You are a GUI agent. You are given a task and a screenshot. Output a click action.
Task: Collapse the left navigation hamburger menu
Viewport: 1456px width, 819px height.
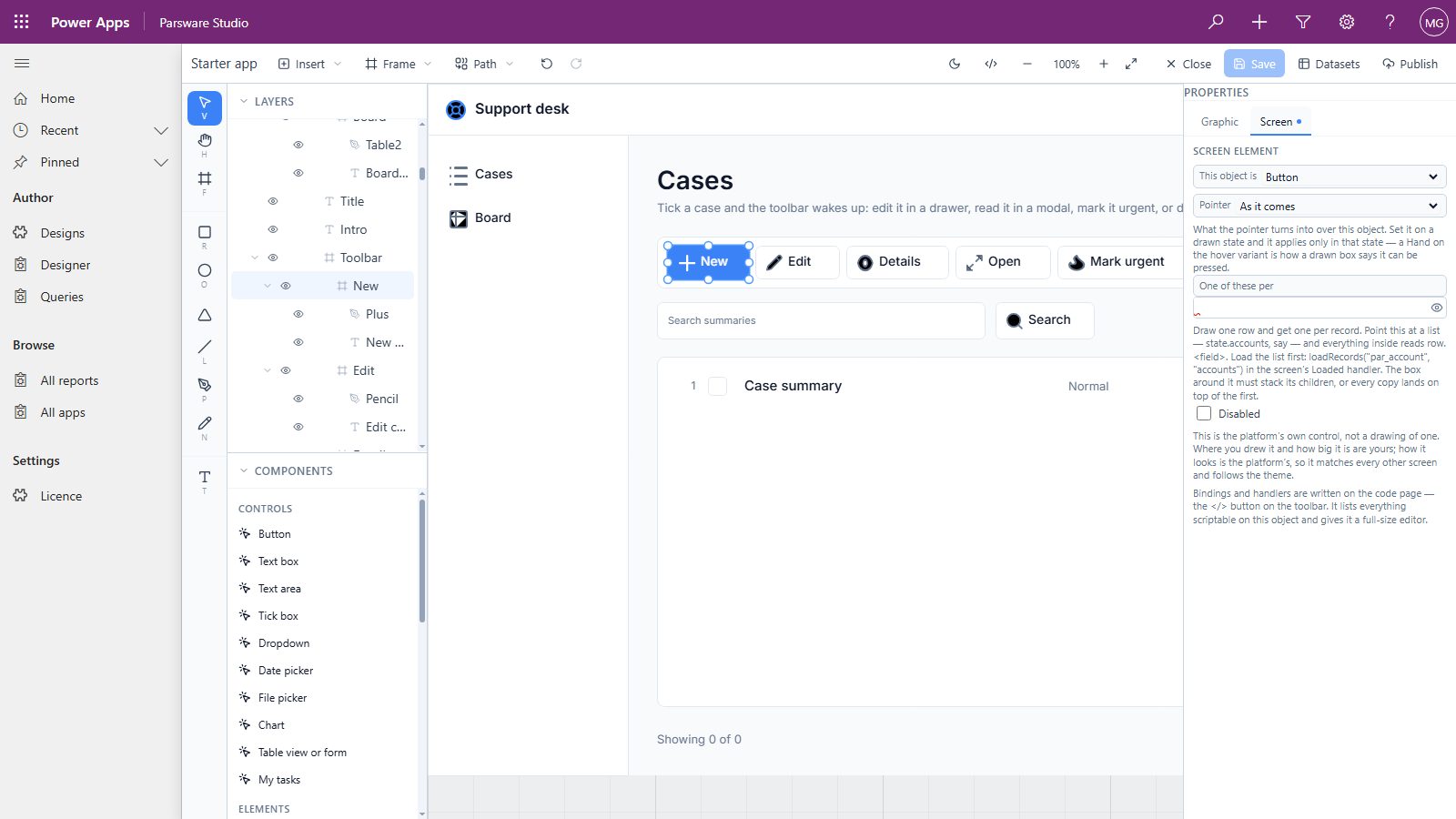point(22,64)
